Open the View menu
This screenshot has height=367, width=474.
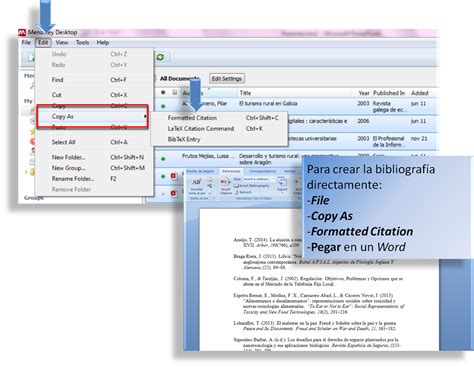click(62, 43)
